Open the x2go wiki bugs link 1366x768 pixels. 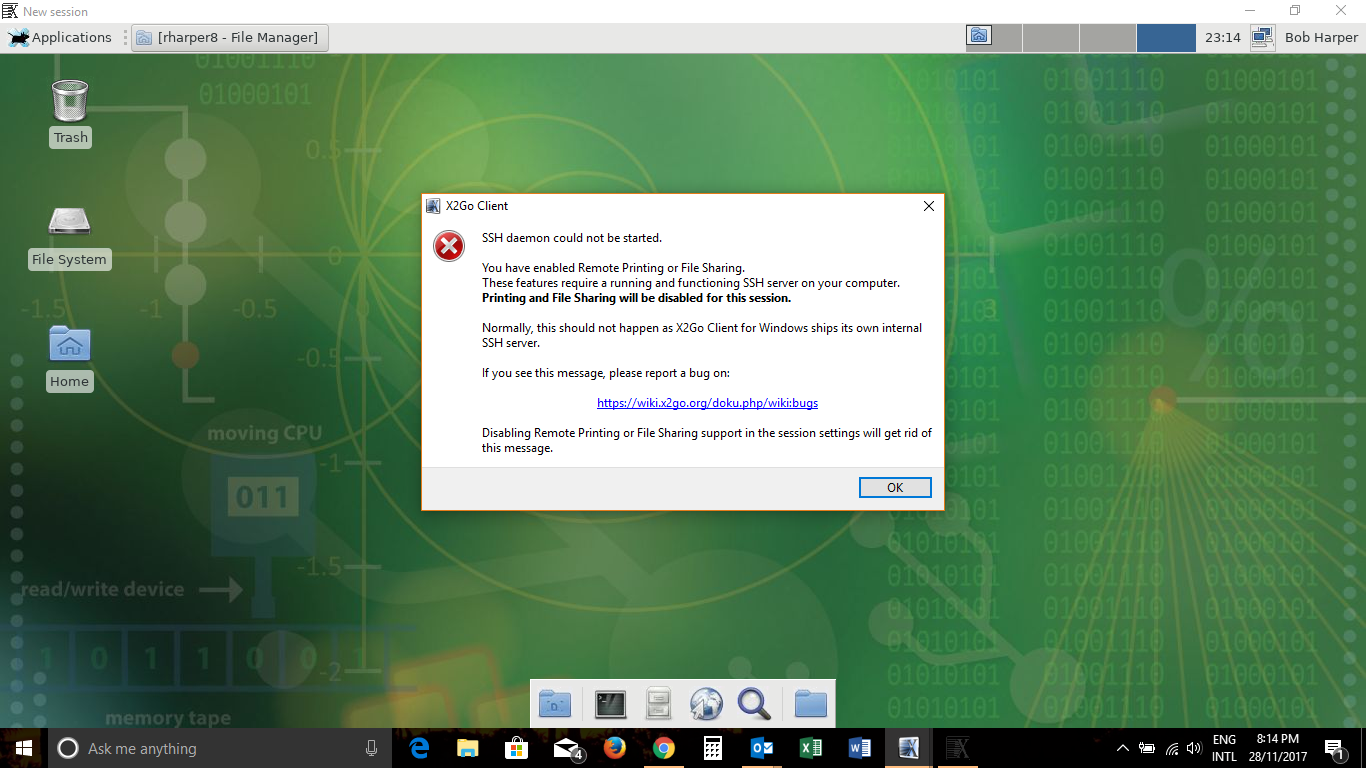coord(707,403)
